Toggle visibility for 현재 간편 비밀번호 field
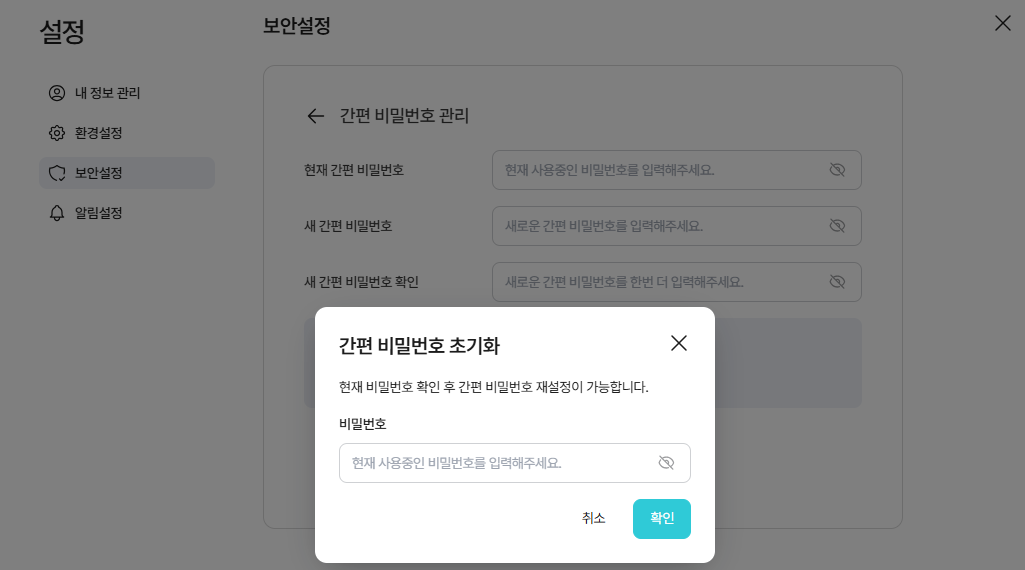 tap(837, 170)
